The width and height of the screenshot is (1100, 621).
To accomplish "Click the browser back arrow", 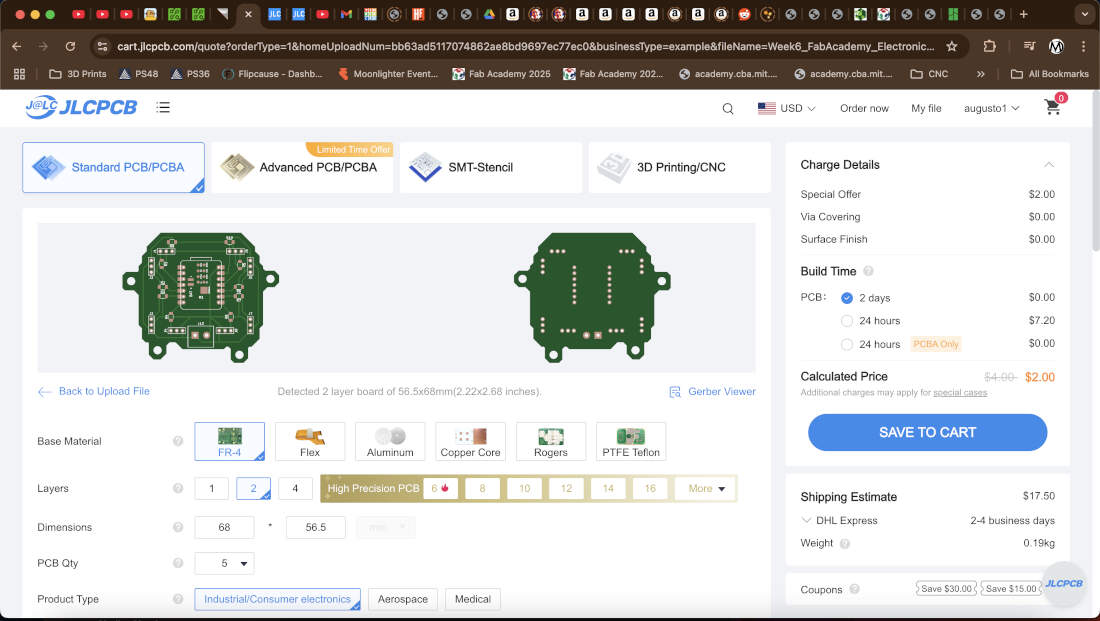I will [17, 46].
